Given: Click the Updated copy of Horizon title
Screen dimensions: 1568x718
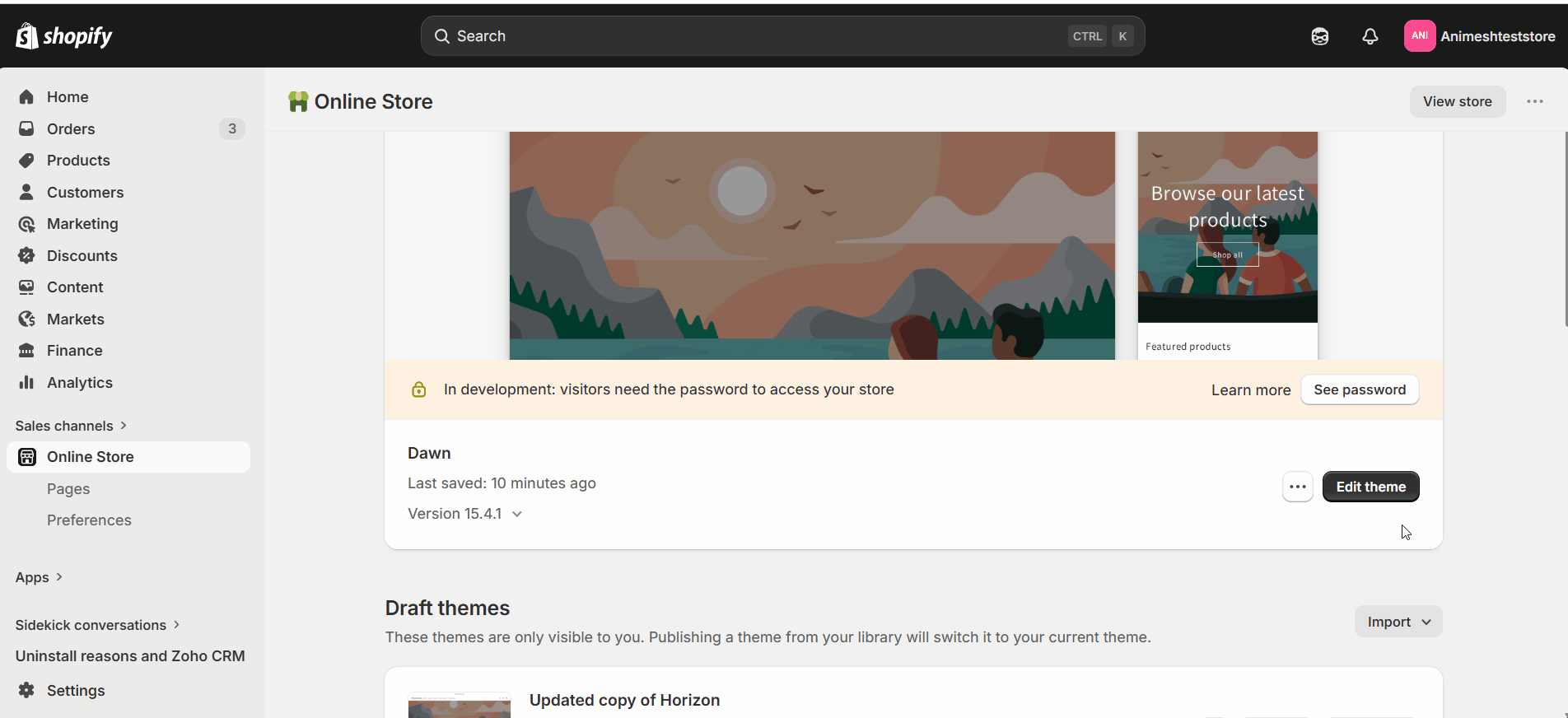Looking at the screenshot, I should (624, 700).
